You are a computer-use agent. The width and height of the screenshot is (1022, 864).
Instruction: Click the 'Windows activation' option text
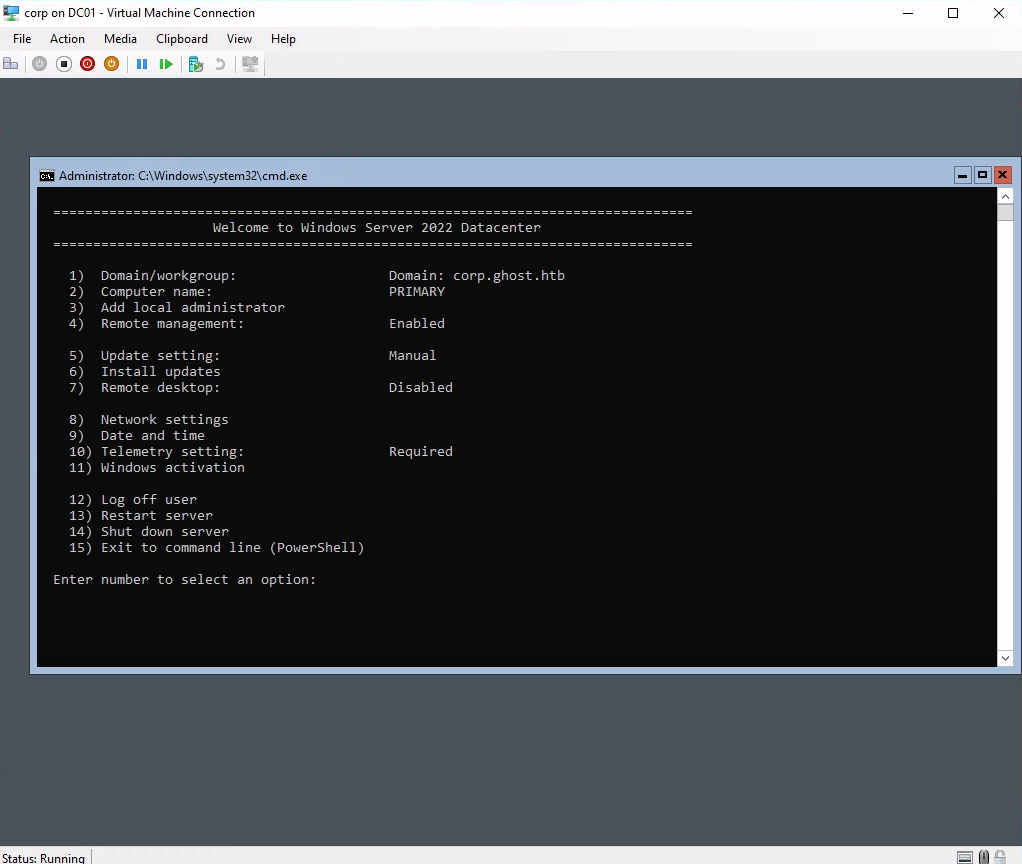click(x=172, y=467)
